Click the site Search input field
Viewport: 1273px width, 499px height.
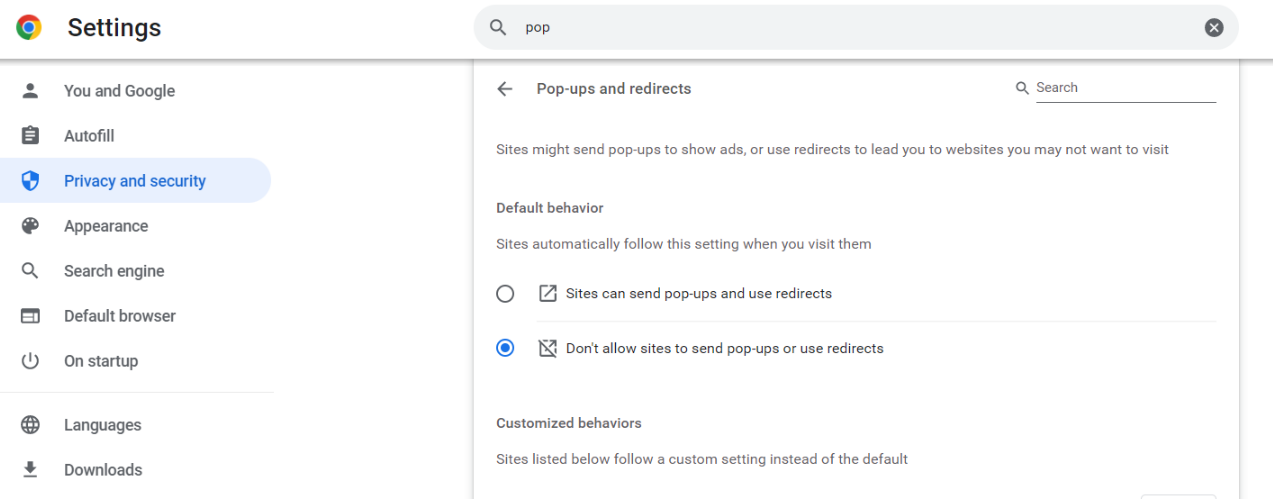[x=1125, y=88]
